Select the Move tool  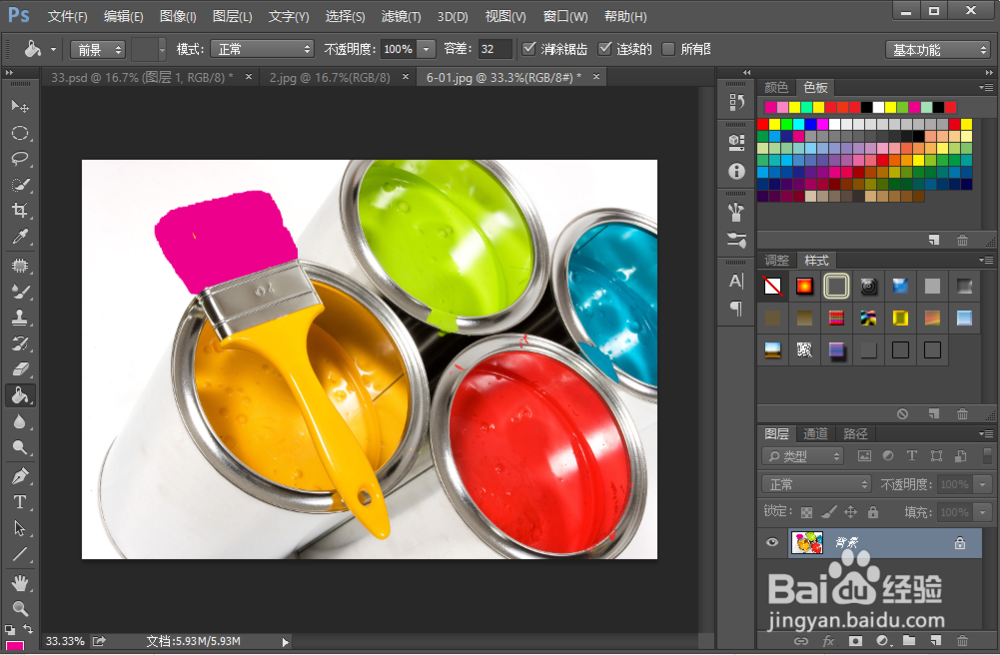coord(20,106)
